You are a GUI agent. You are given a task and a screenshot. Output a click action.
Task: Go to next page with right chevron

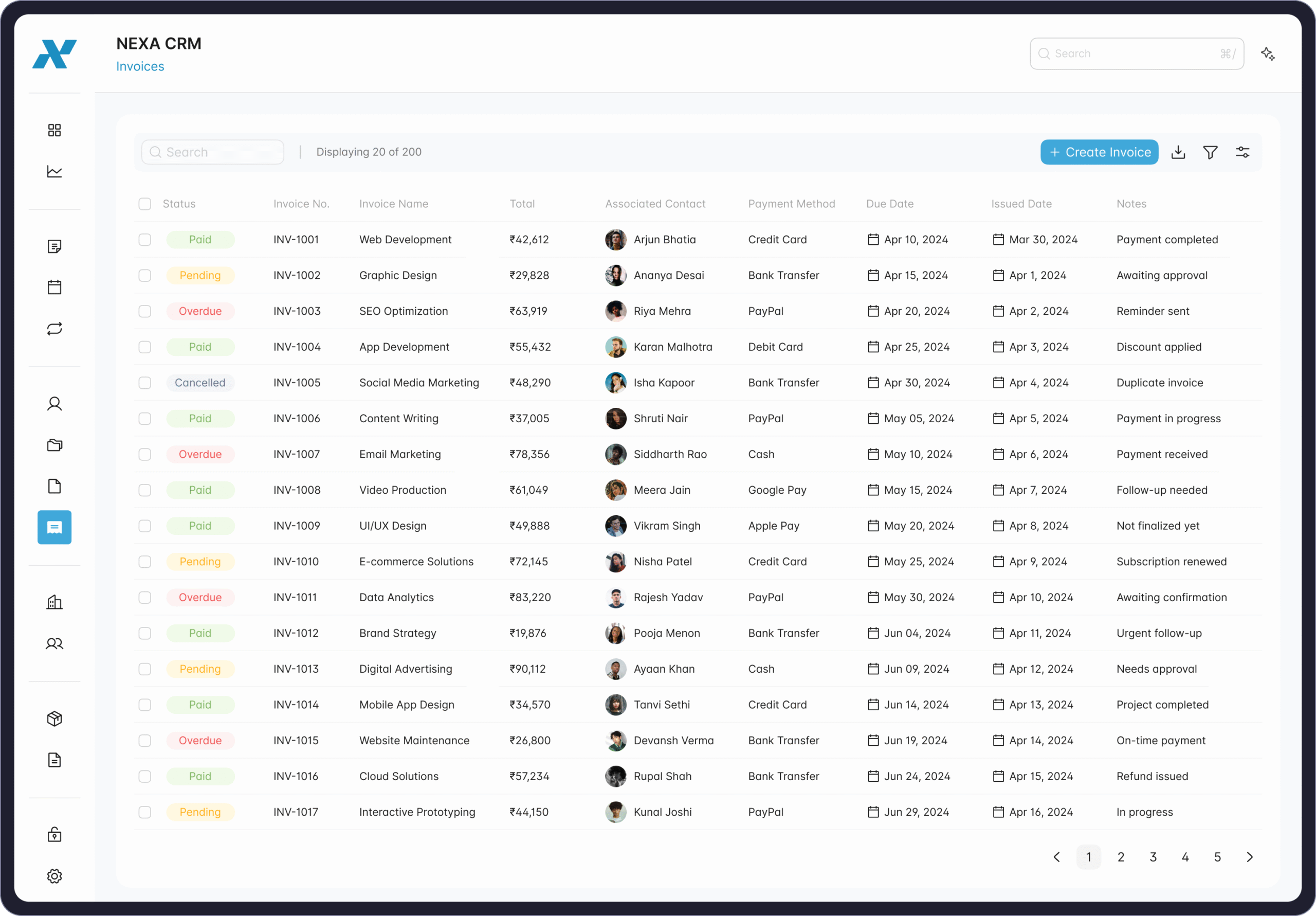pyautogui.click(x=1250, y=857)
